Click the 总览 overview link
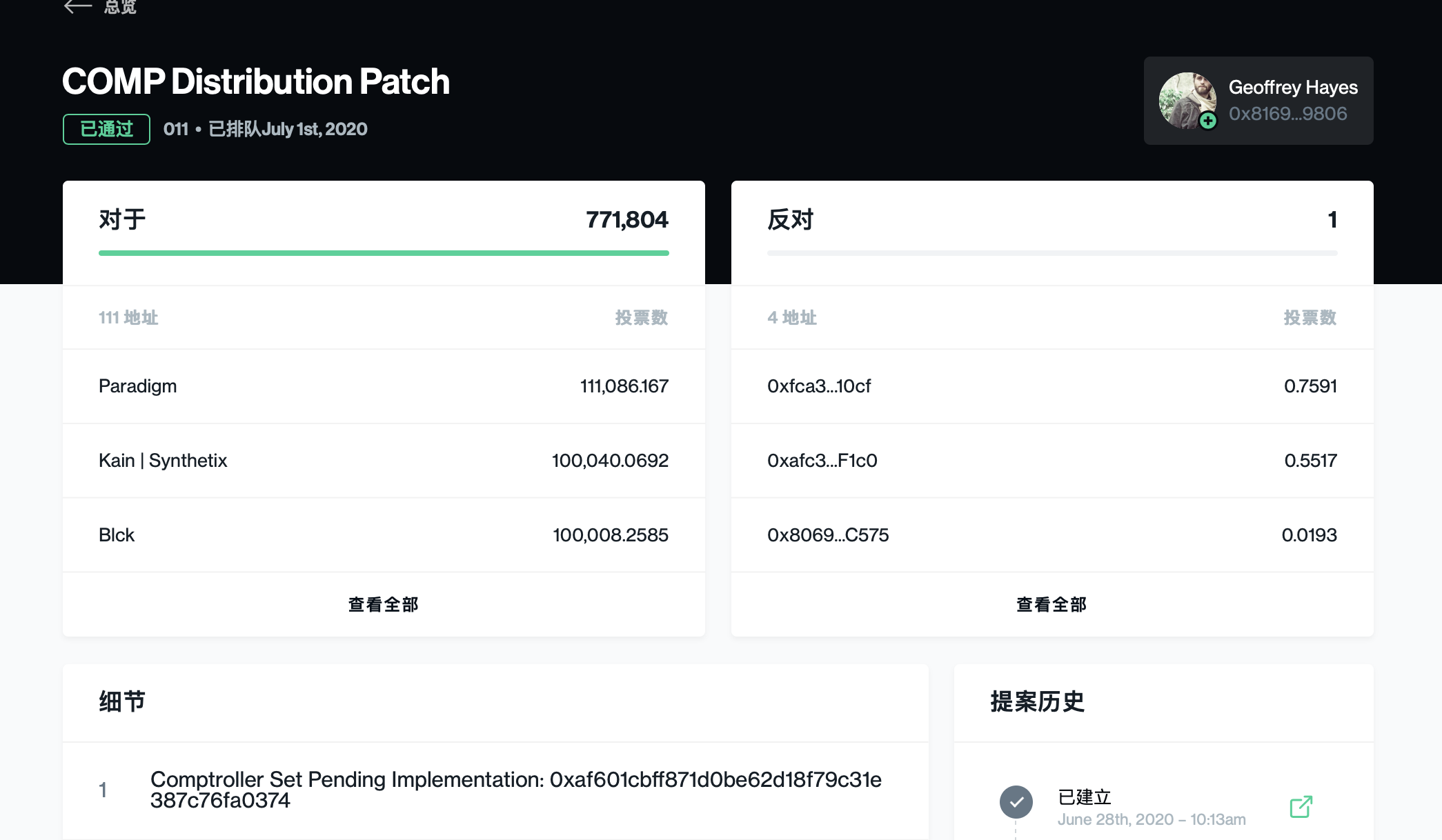Viewport: 1442px width, 840px height. [121, 7]
